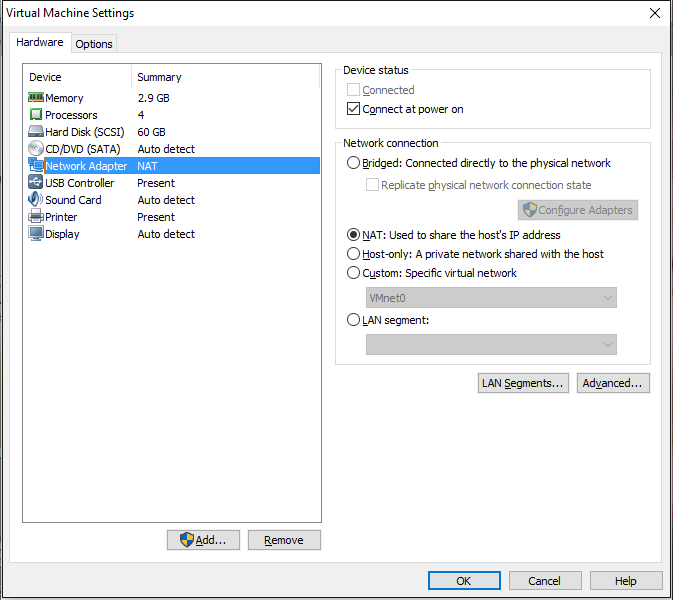Screen dimensions: 673x600
Task: Click the Add... button
Action: pos(203,540)
